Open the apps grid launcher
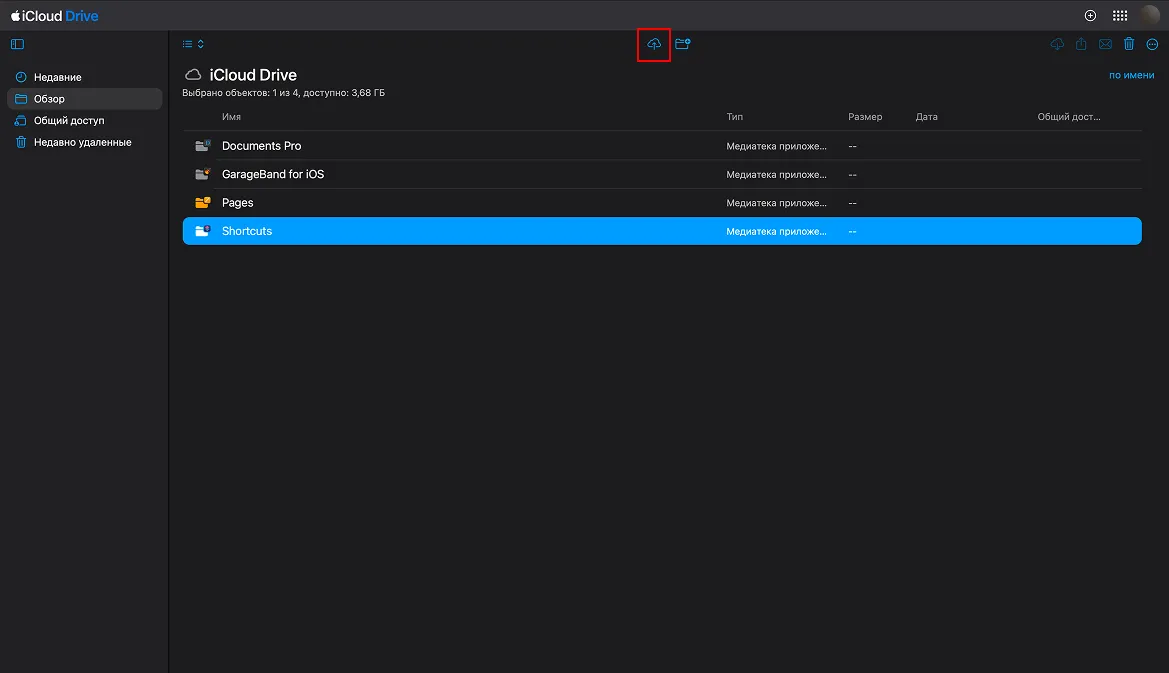 point(1120,16)
